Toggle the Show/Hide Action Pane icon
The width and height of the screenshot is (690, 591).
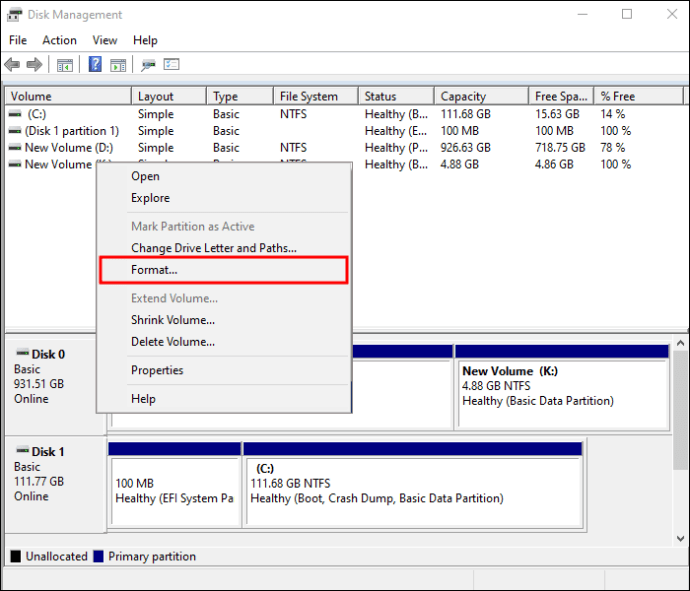click(x=118, y=65)
